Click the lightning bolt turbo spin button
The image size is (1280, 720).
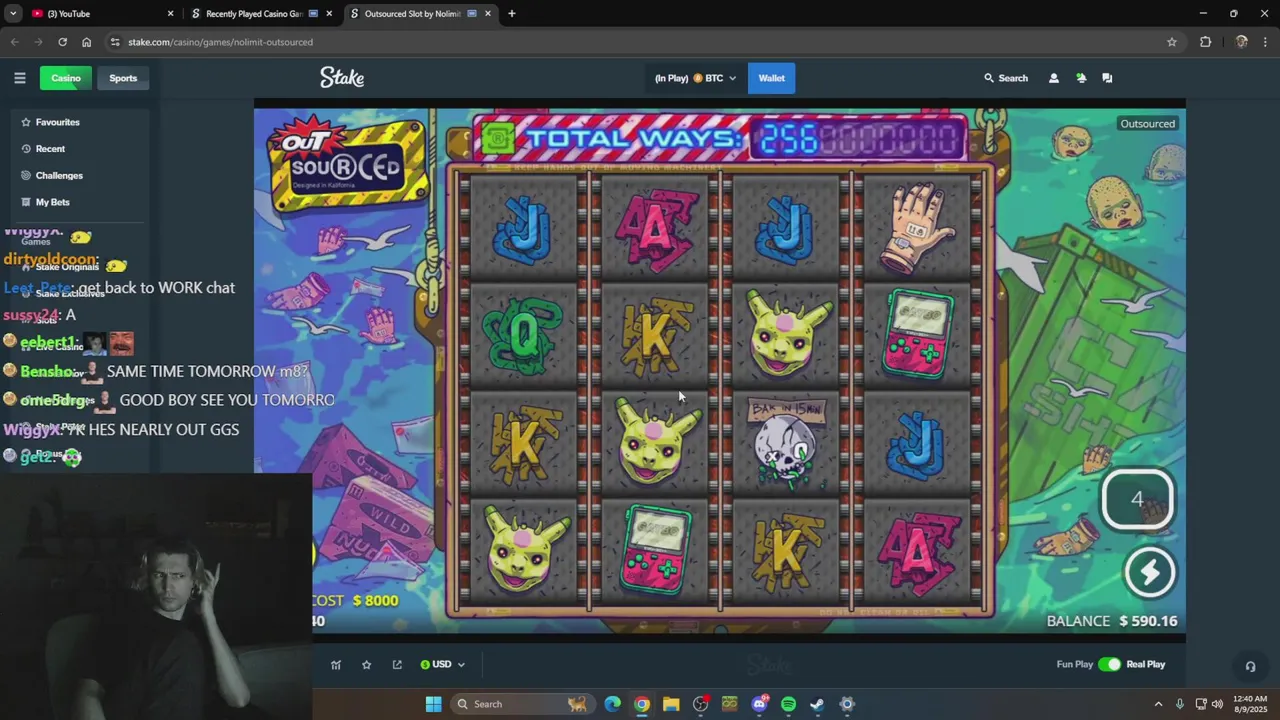1149,573
